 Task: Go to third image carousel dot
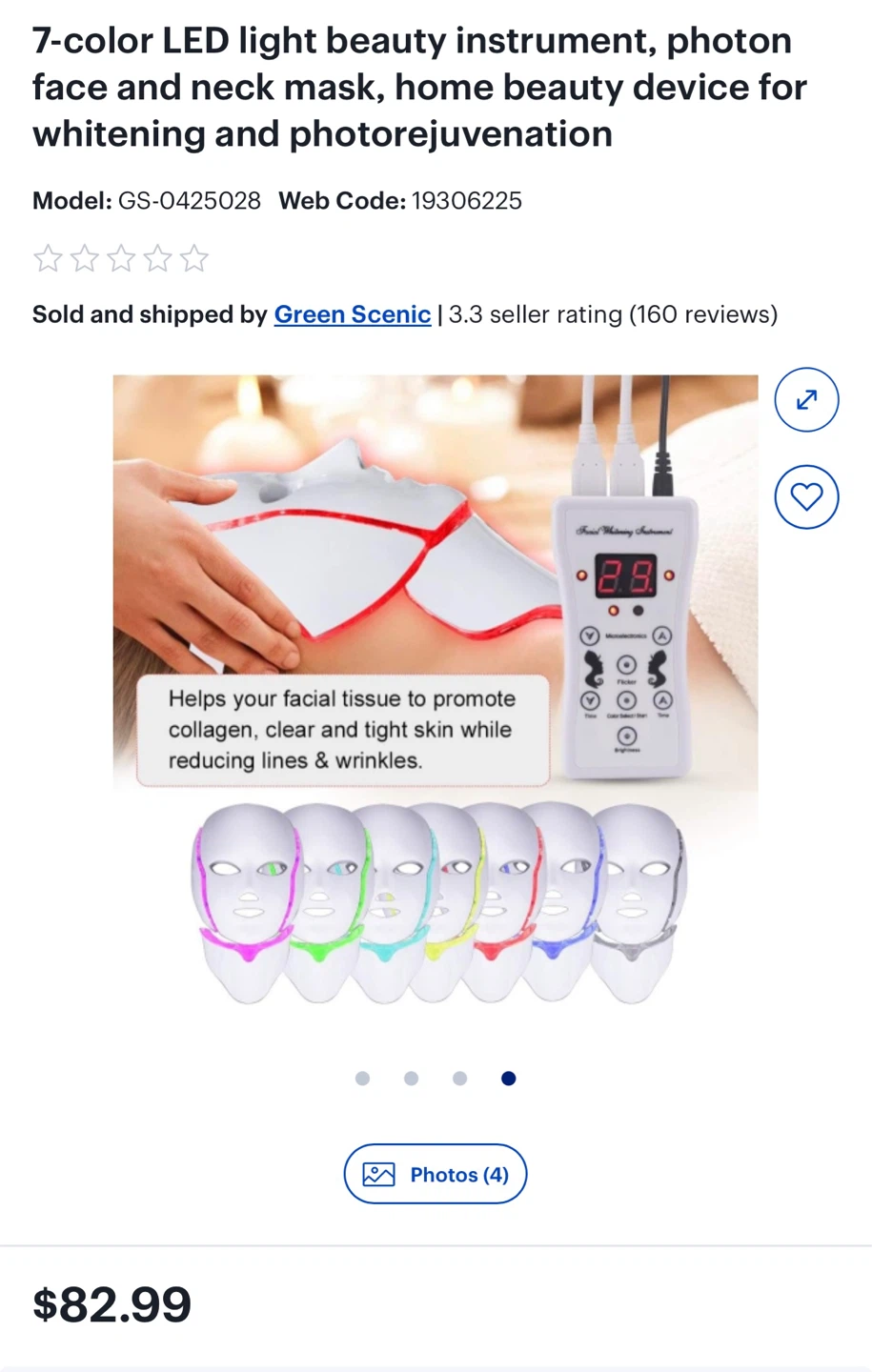(459, 1079)
